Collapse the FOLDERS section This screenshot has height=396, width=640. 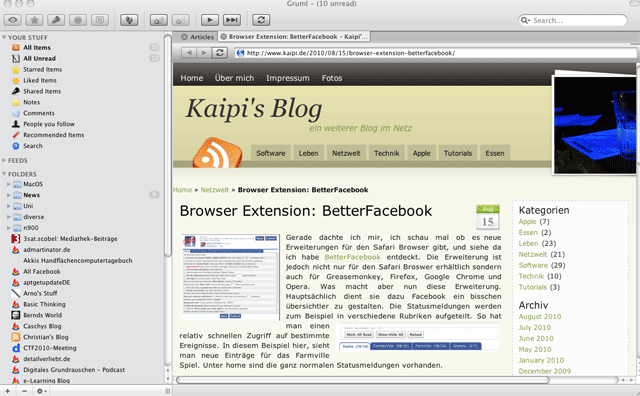point(4,174)
